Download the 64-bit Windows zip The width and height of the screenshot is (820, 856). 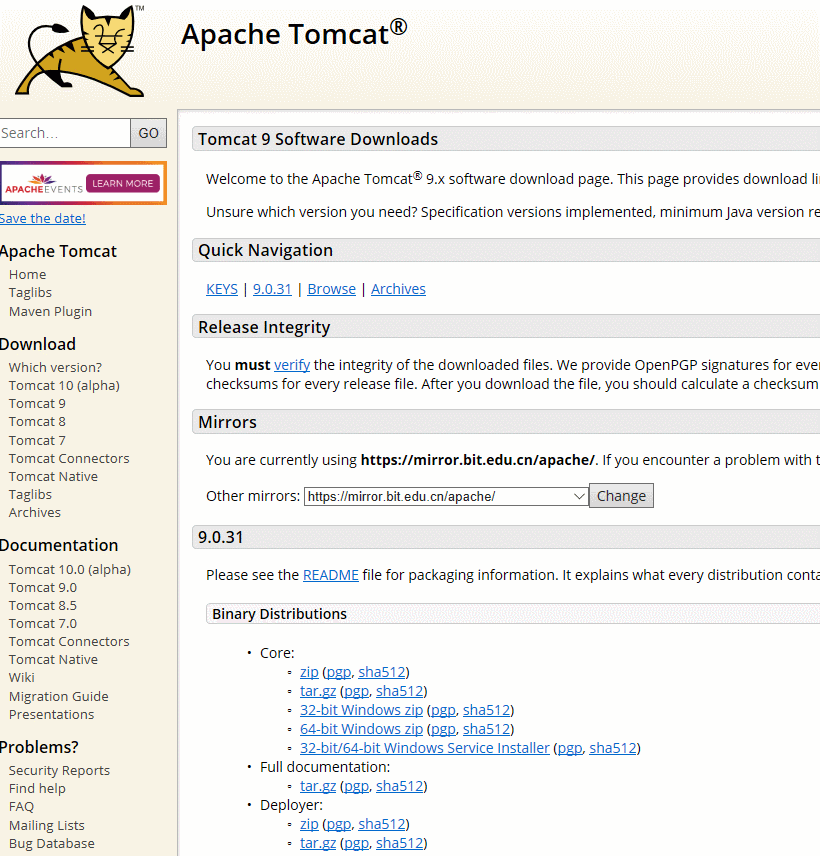point(361,729)
